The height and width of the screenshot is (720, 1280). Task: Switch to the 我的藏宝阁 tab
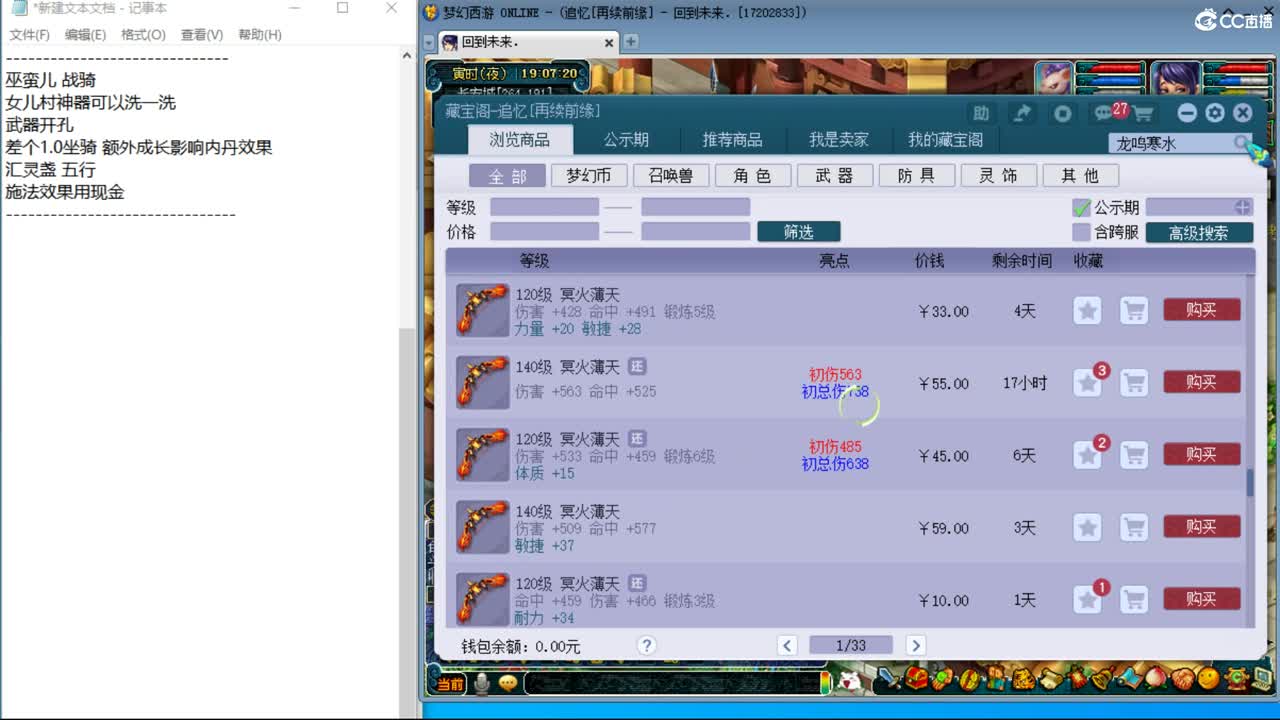point(945,140)
